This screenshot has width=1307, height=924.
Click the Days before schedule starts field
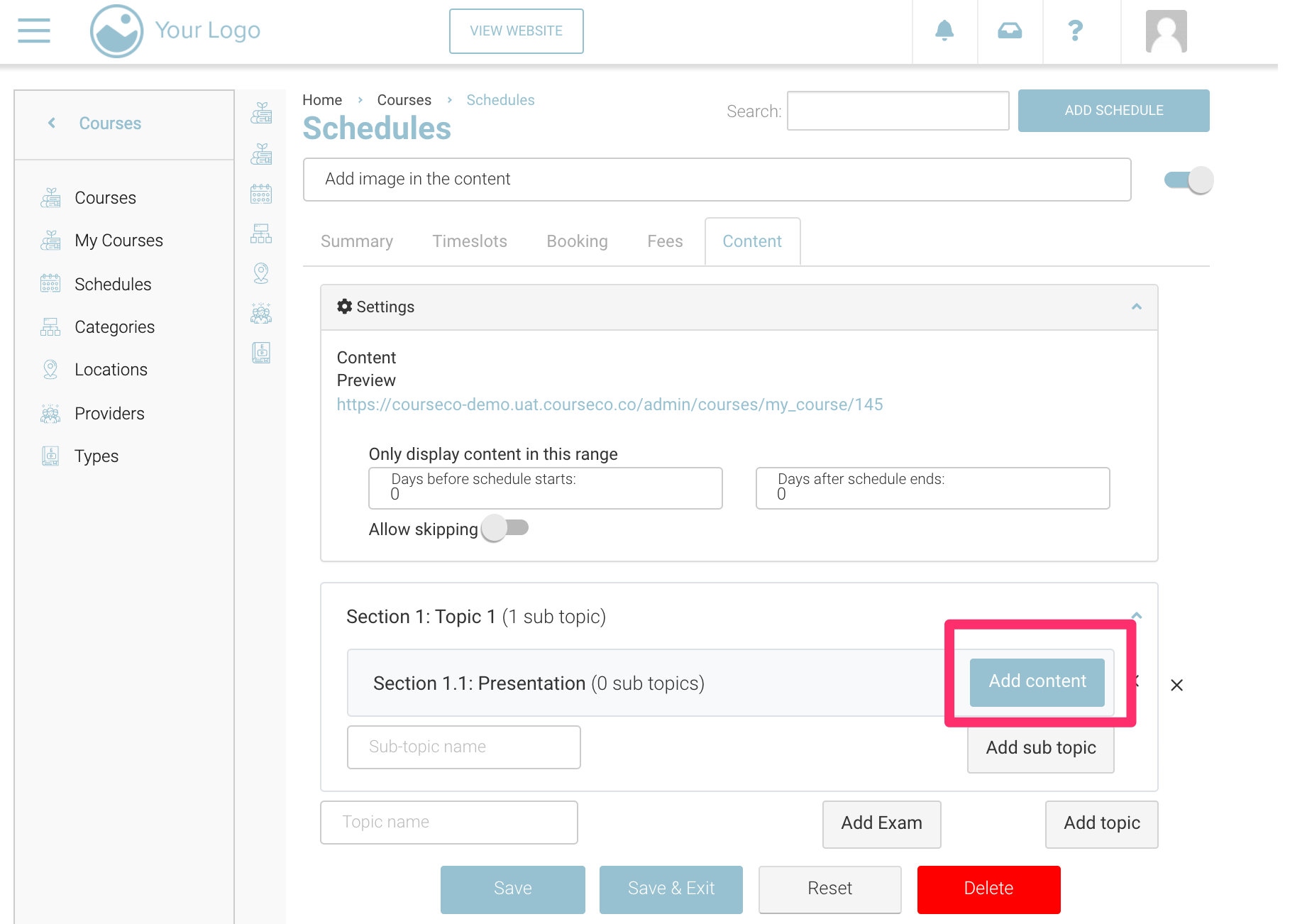pos(545,488)
